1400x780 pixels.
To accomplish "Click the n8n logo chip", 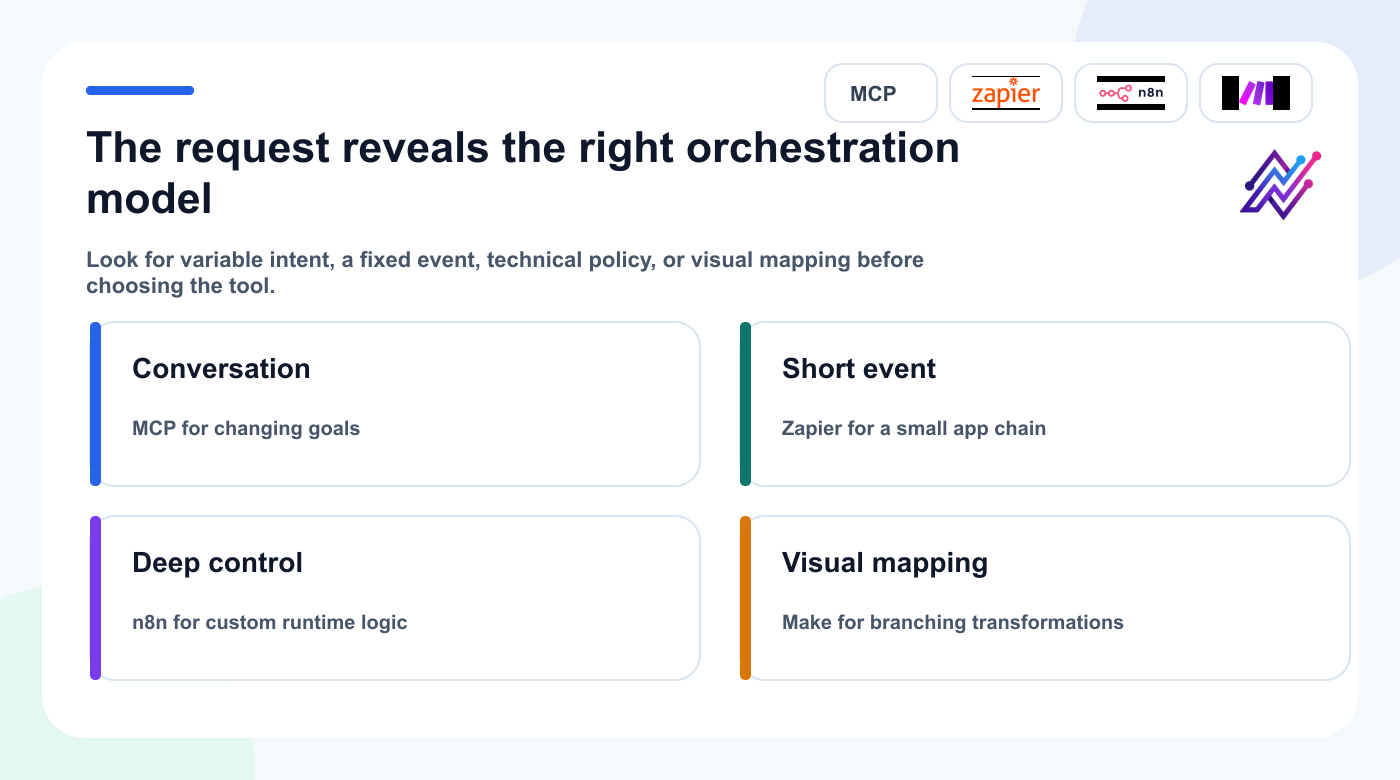I will tap(1130, 93).
